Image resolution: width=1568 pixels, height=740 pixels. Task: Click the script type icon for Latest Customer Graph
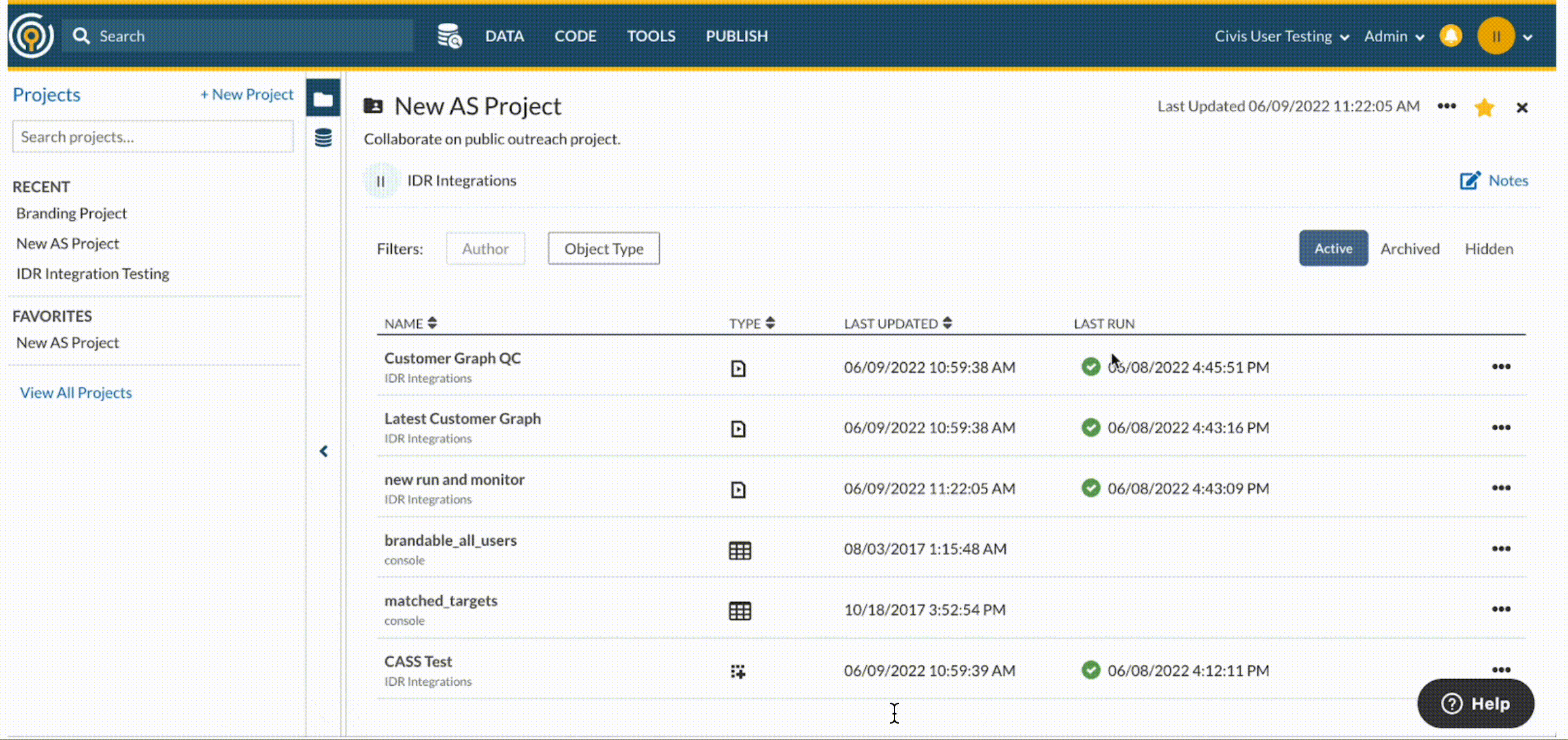point(738,429)
